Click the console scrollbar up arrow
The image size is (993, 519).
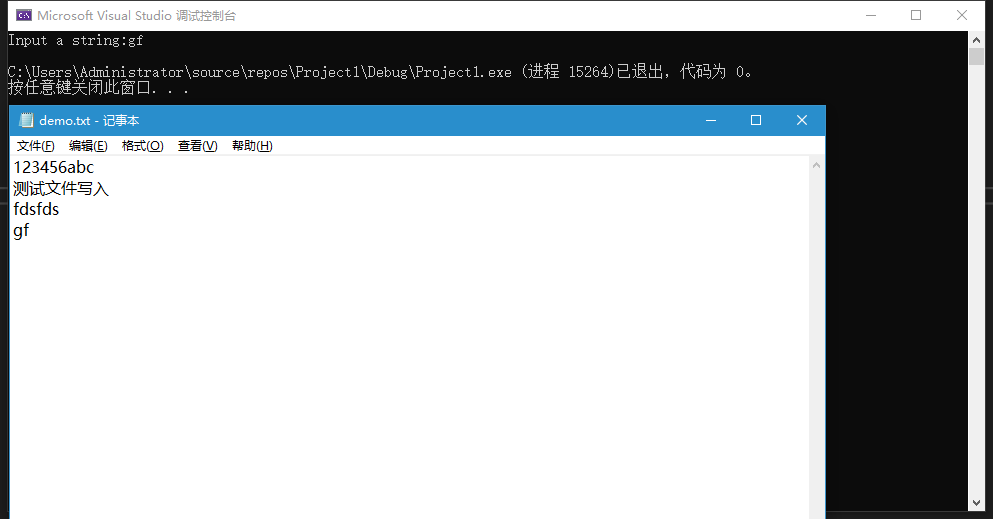(x=977, y=39)
